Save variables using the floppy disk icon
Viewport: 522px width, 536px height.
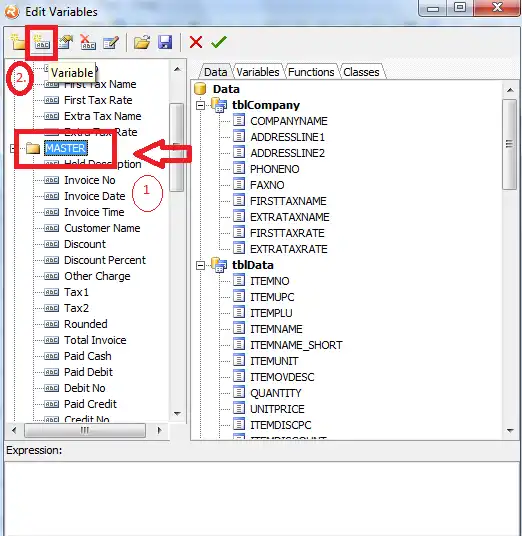[x=165, y=42]
